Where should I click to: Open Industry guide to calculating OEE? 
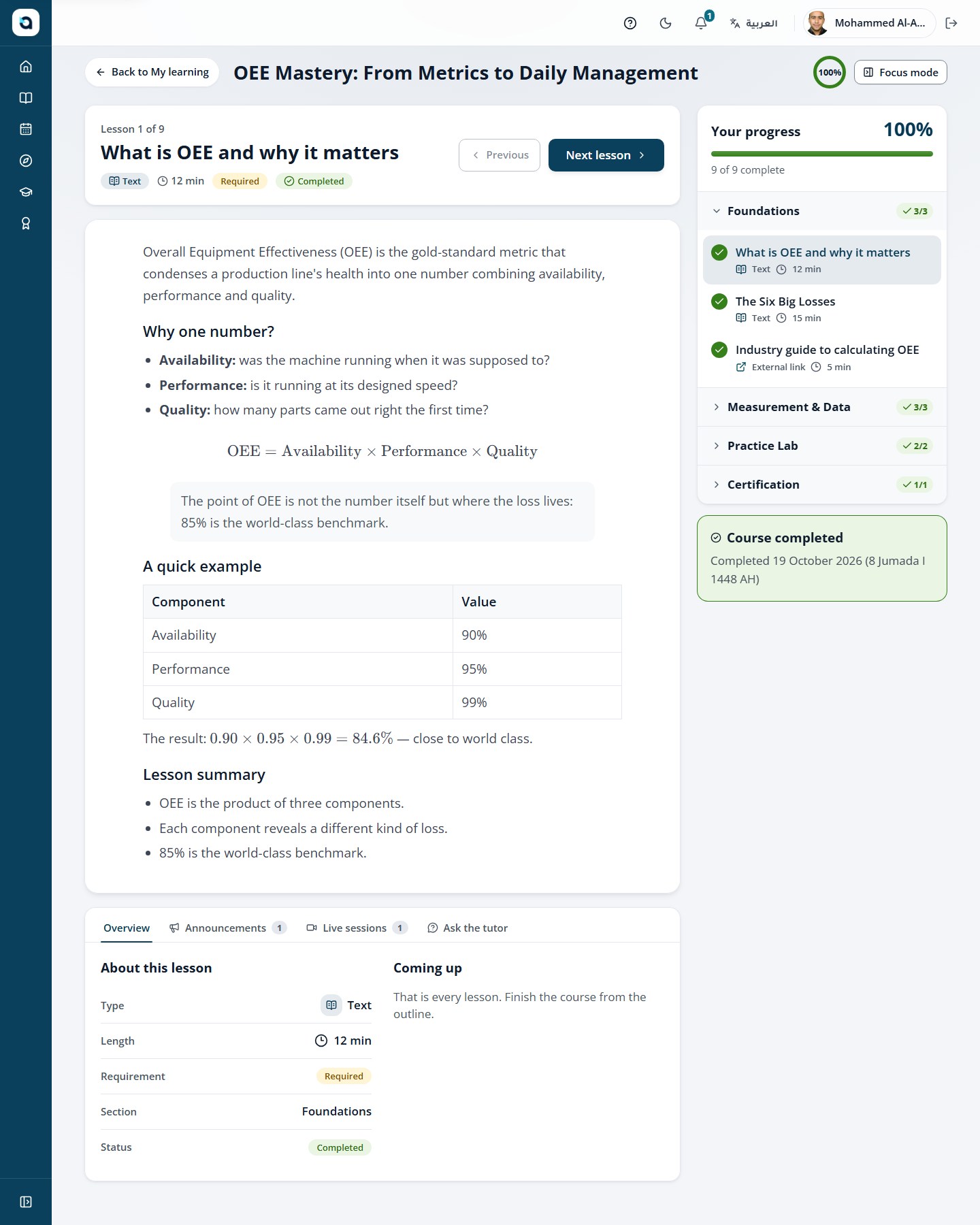click(x=822, y=358)
